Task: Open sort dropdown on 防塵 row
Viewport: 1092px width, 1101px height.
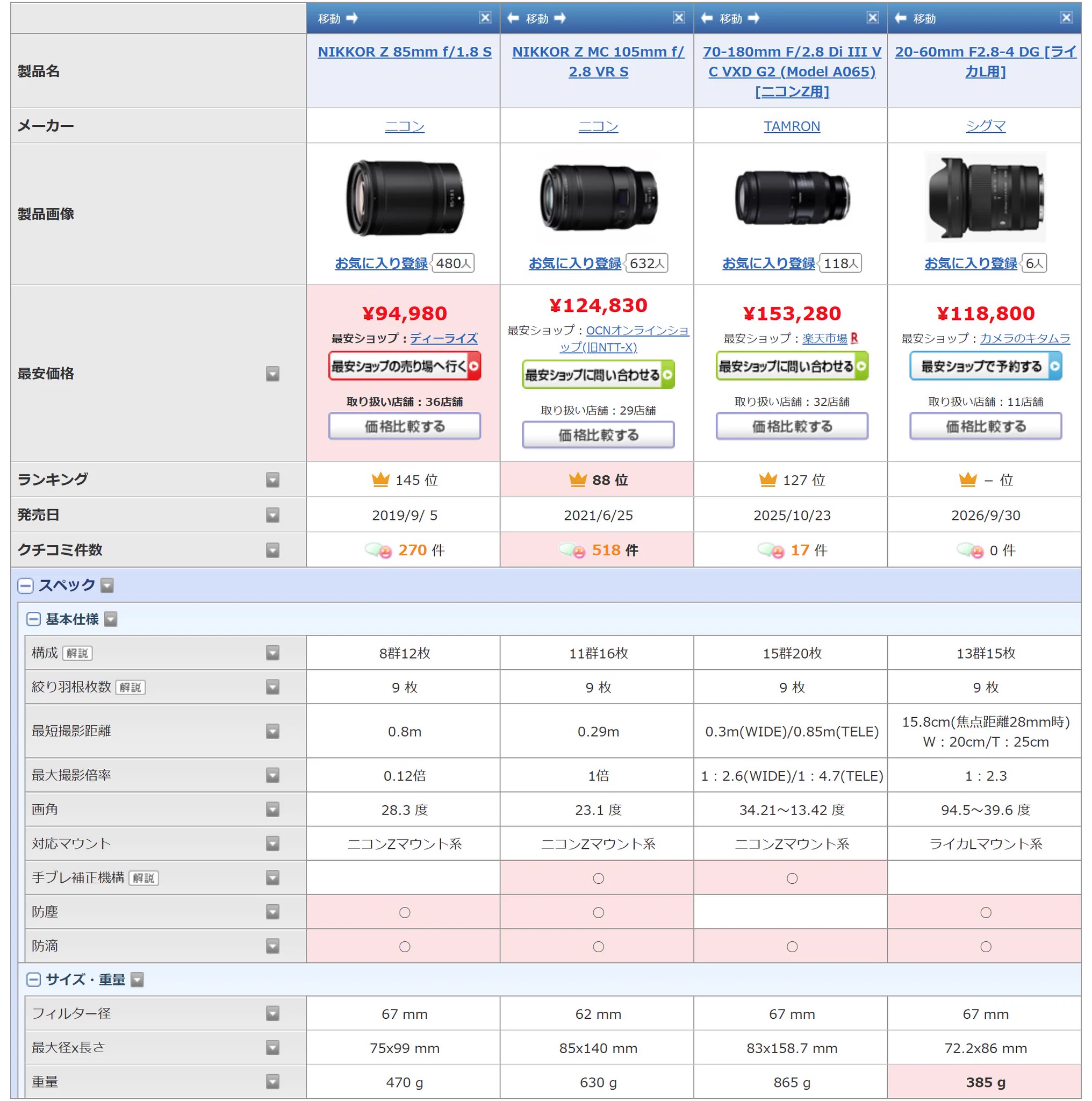Action: (273, 912)
